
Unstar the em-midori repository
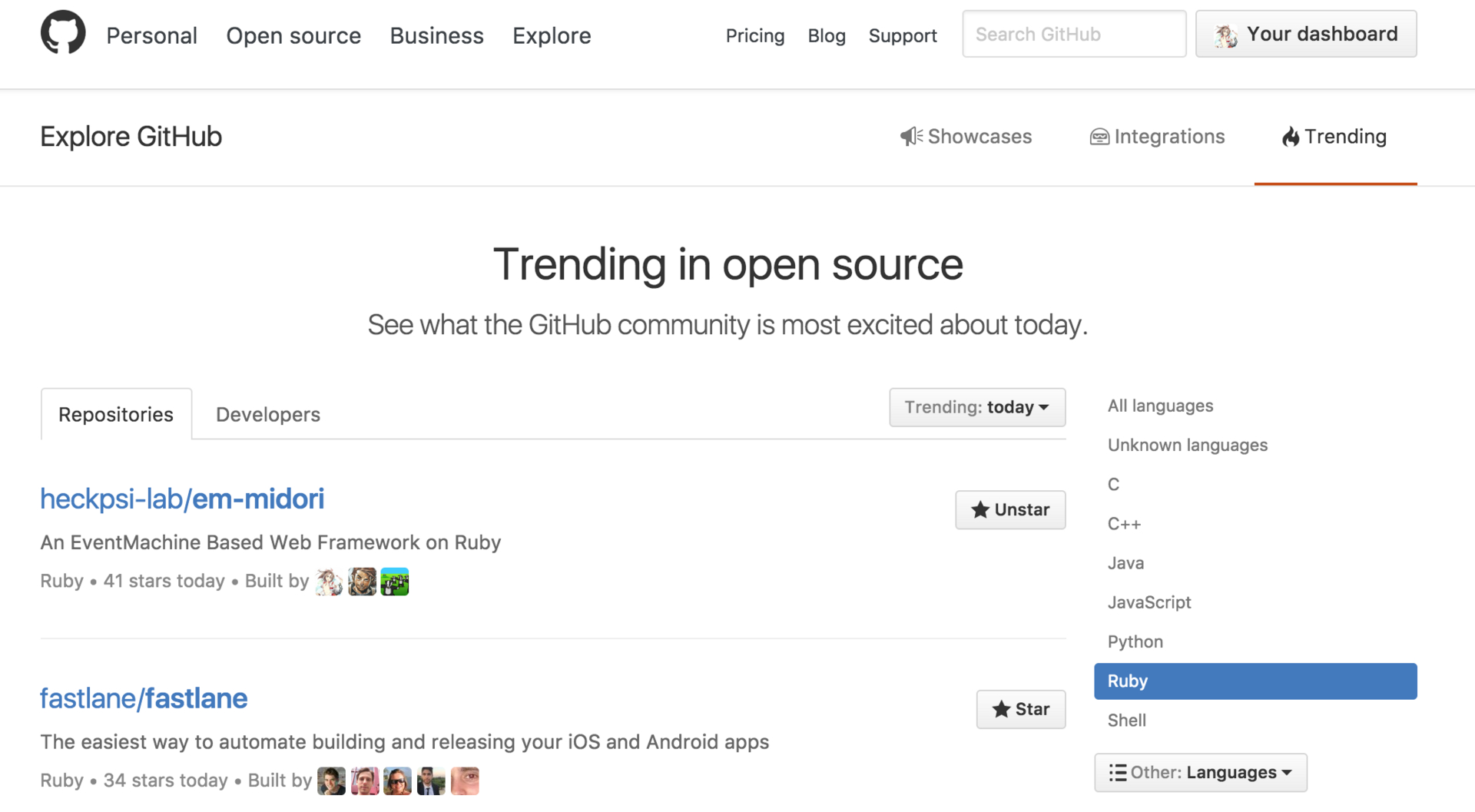[1010, 510]
